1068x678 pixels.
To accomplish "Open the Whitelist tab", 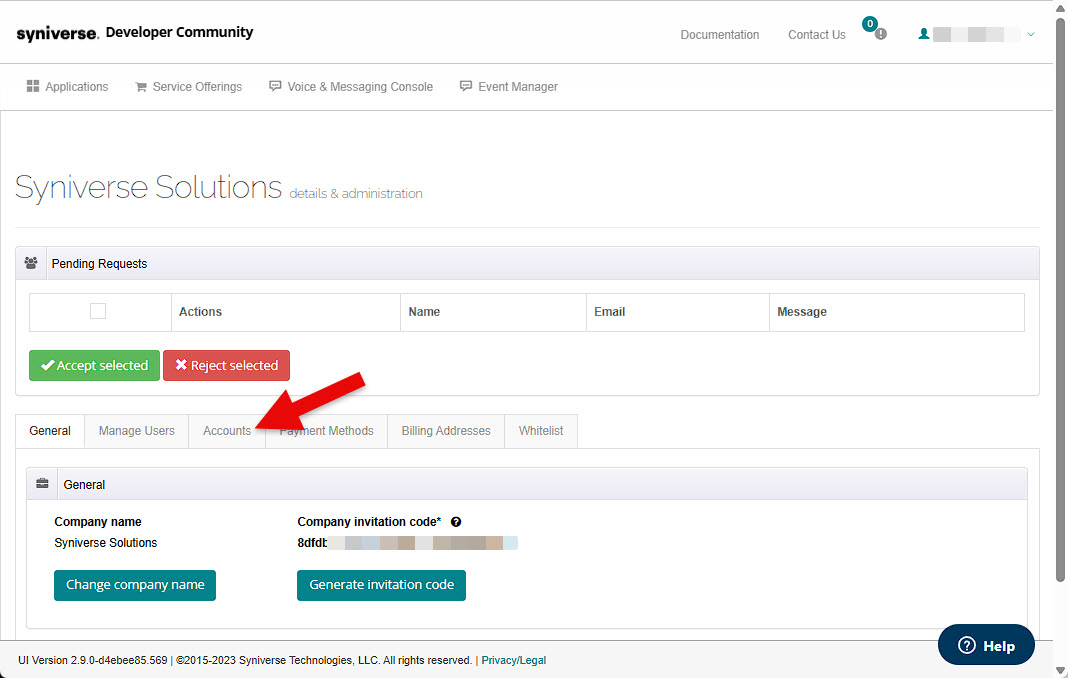I will (x=540, y=431).
